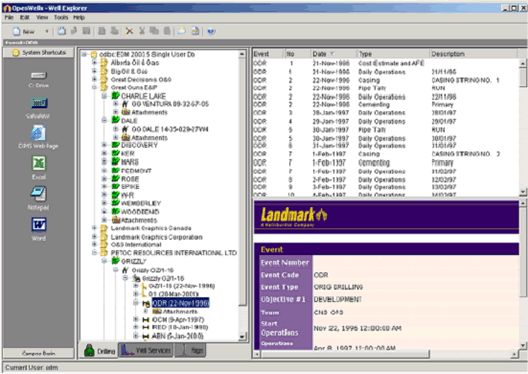Click the 01 (20-Mar-2001) wellbore icon
The height and width of the screenshot is (374, 528).
click(144, 294)
